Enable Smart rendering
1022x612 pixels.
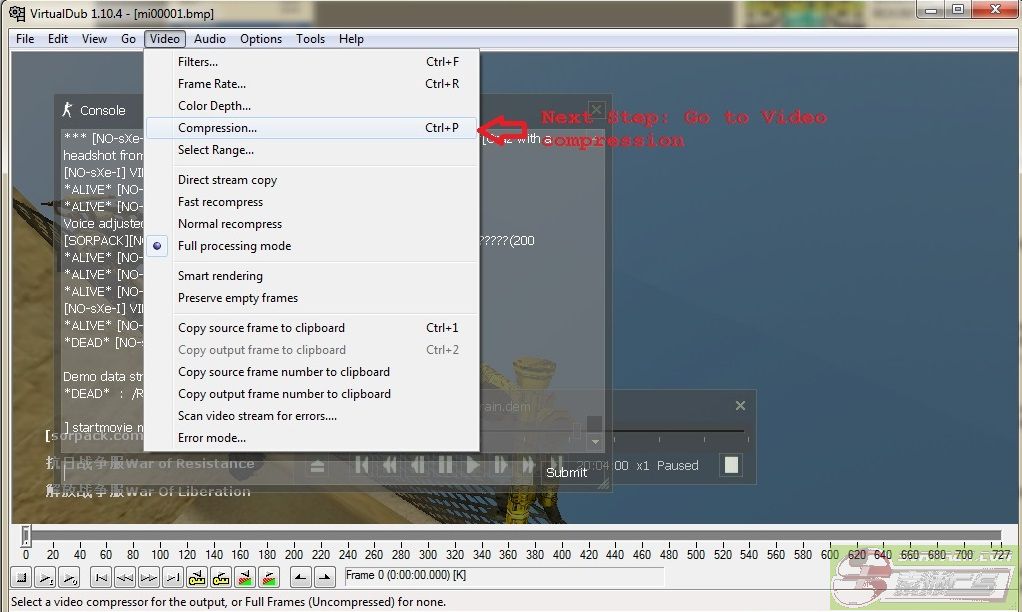tap(220, 276)
